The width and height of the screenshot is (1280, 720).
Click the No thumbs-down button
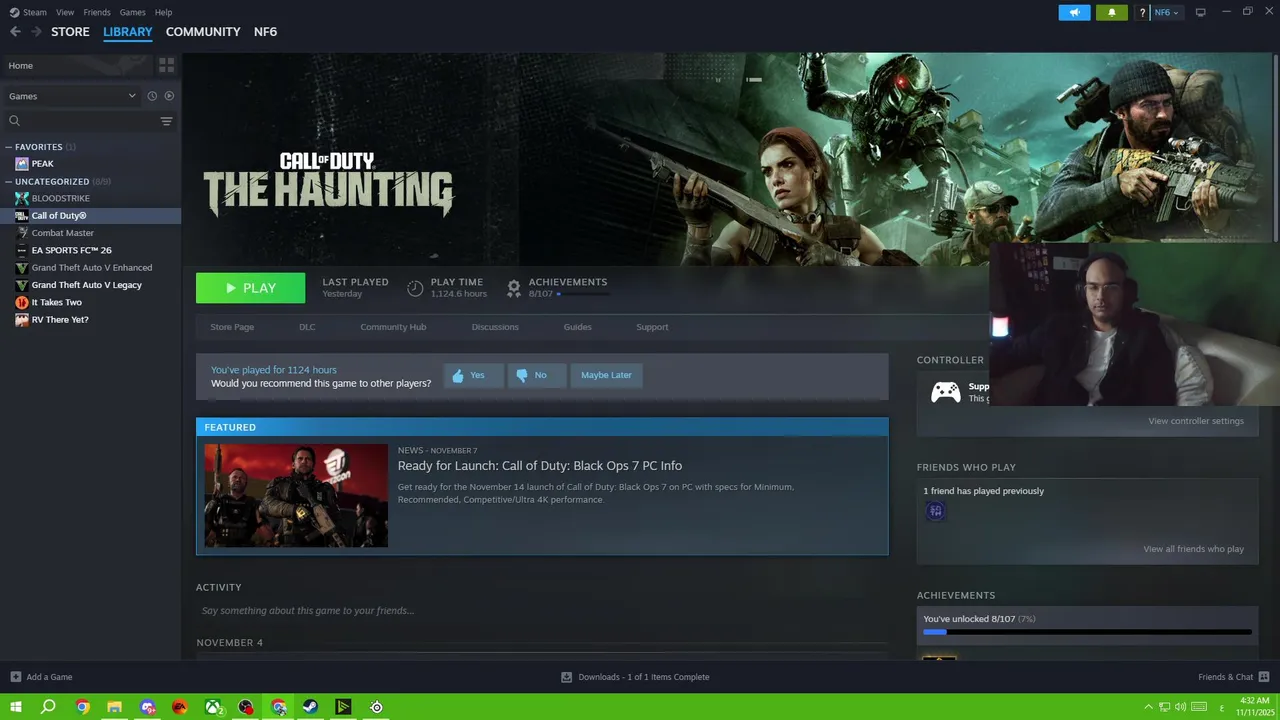536,375
